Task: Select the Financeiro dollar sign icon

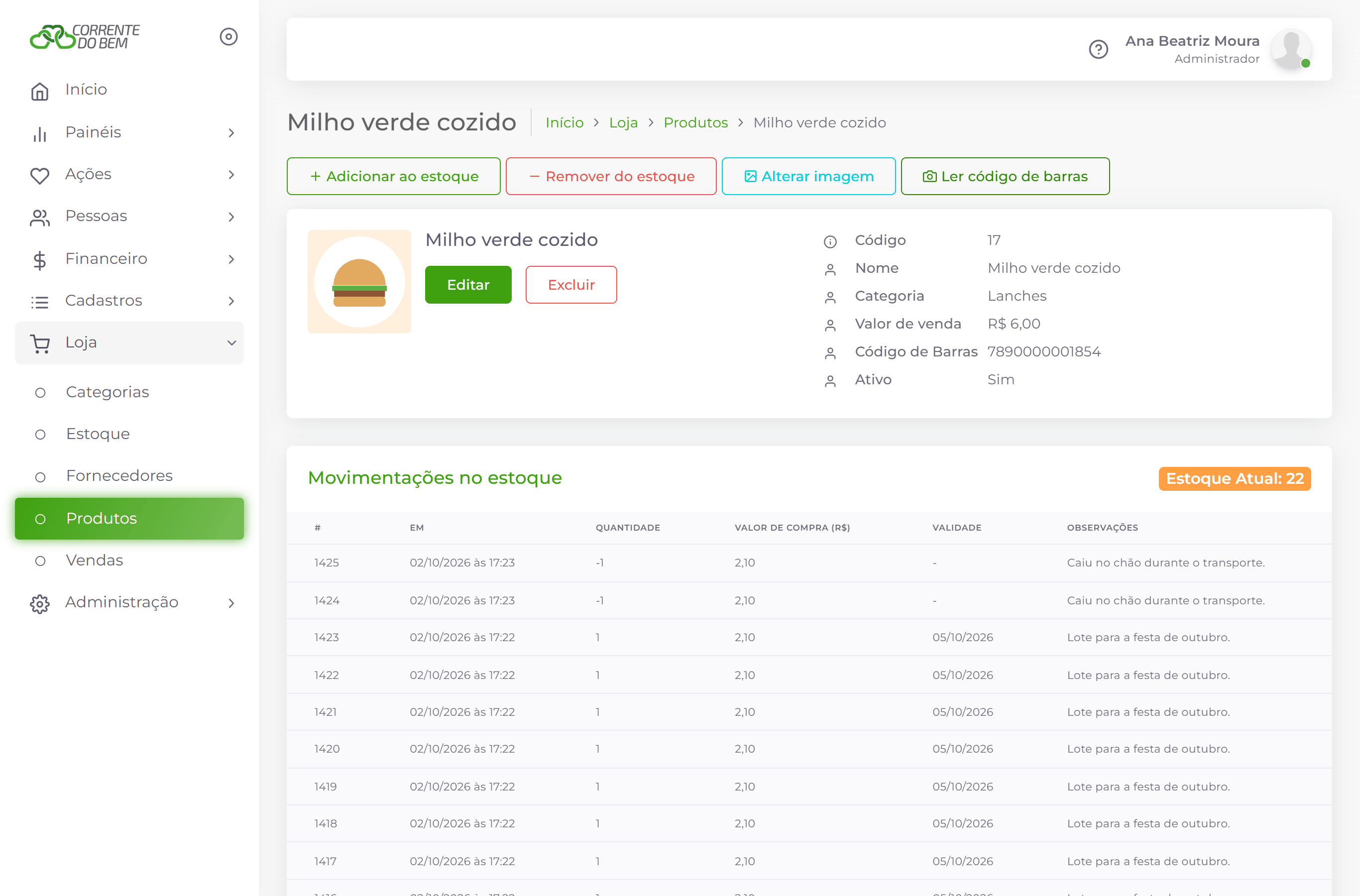Action: point(39,260)
